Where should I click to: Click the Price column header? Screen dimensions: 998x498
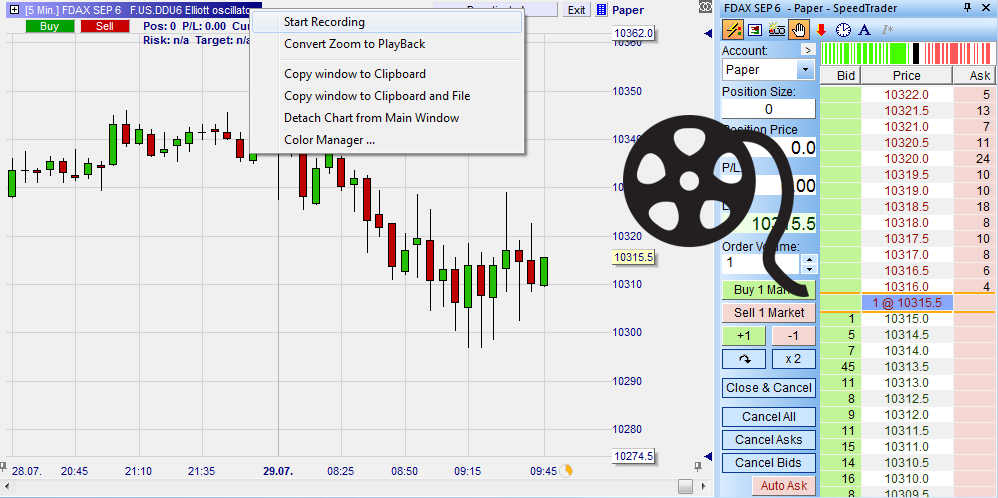(x=907, y=76)
